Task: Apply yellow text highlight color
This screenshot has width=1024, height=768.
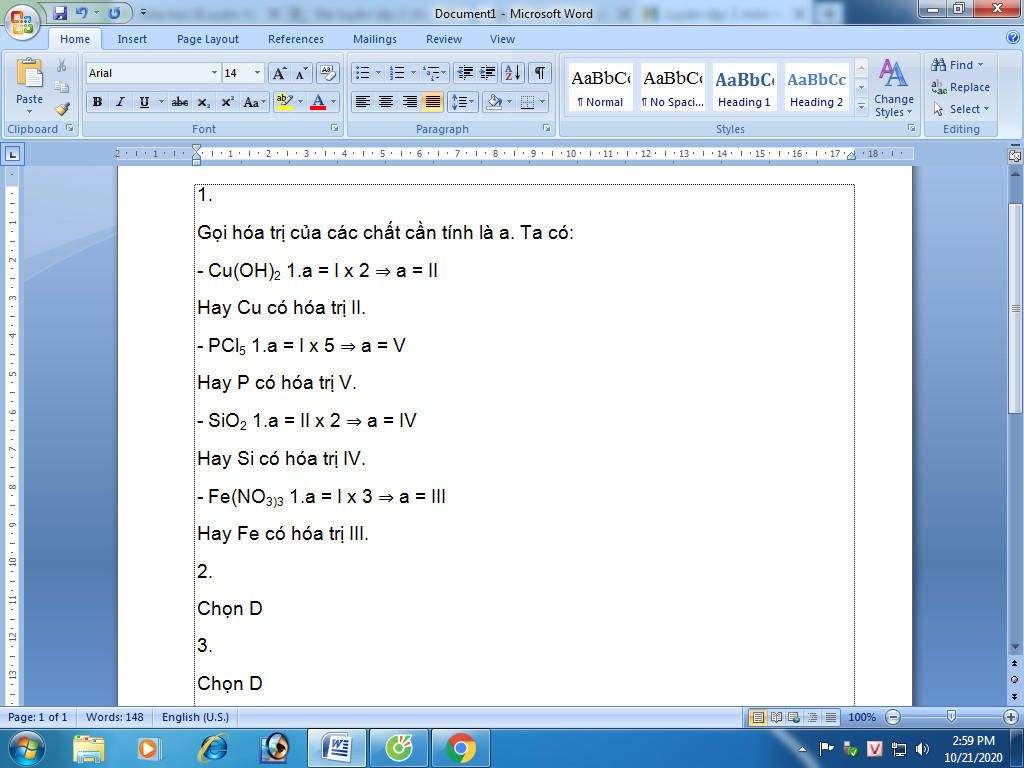Action: click(x=284, y=102)
